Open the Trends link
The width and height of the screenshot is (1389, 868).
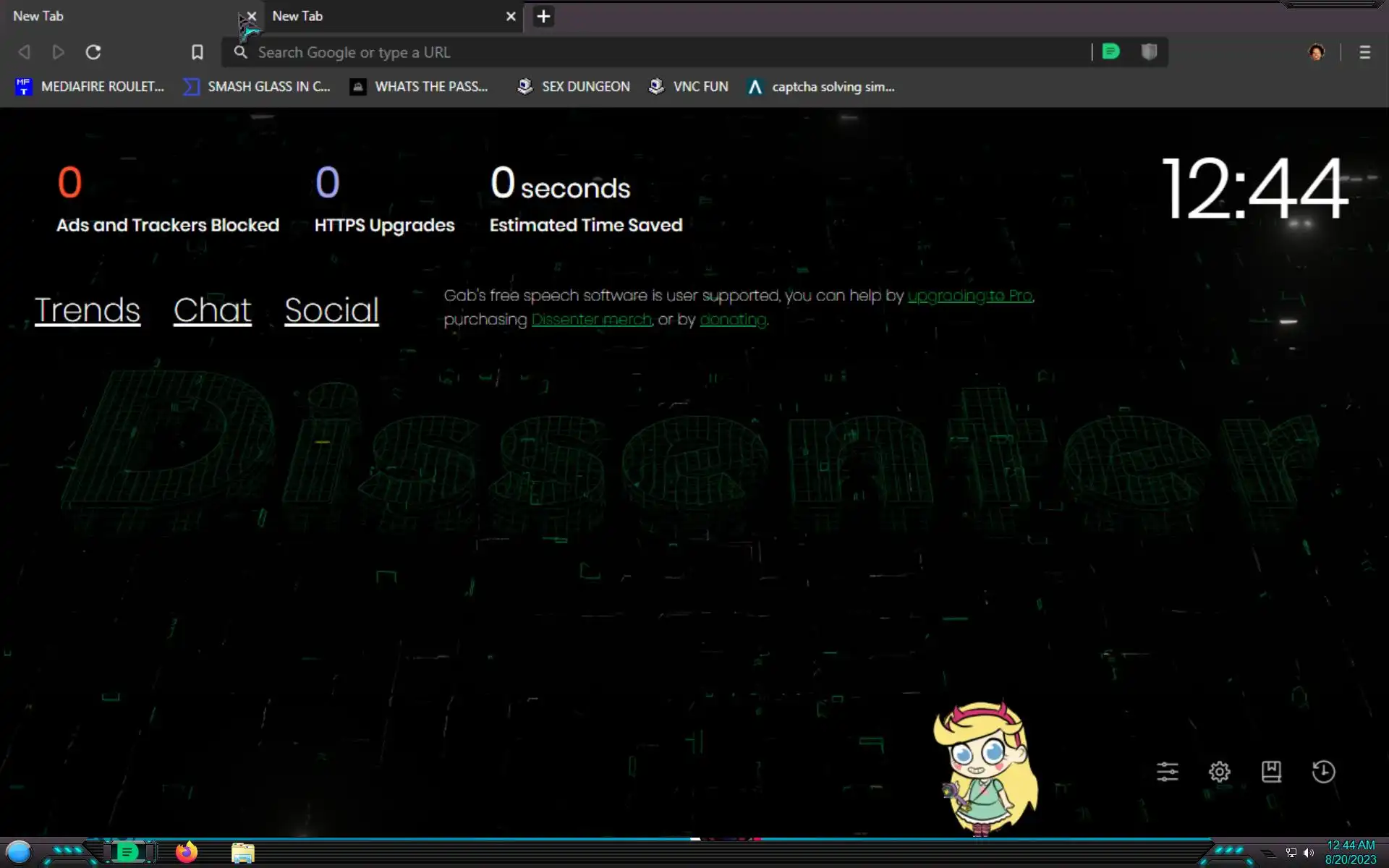pyautogui.click(x=88, y=310)
